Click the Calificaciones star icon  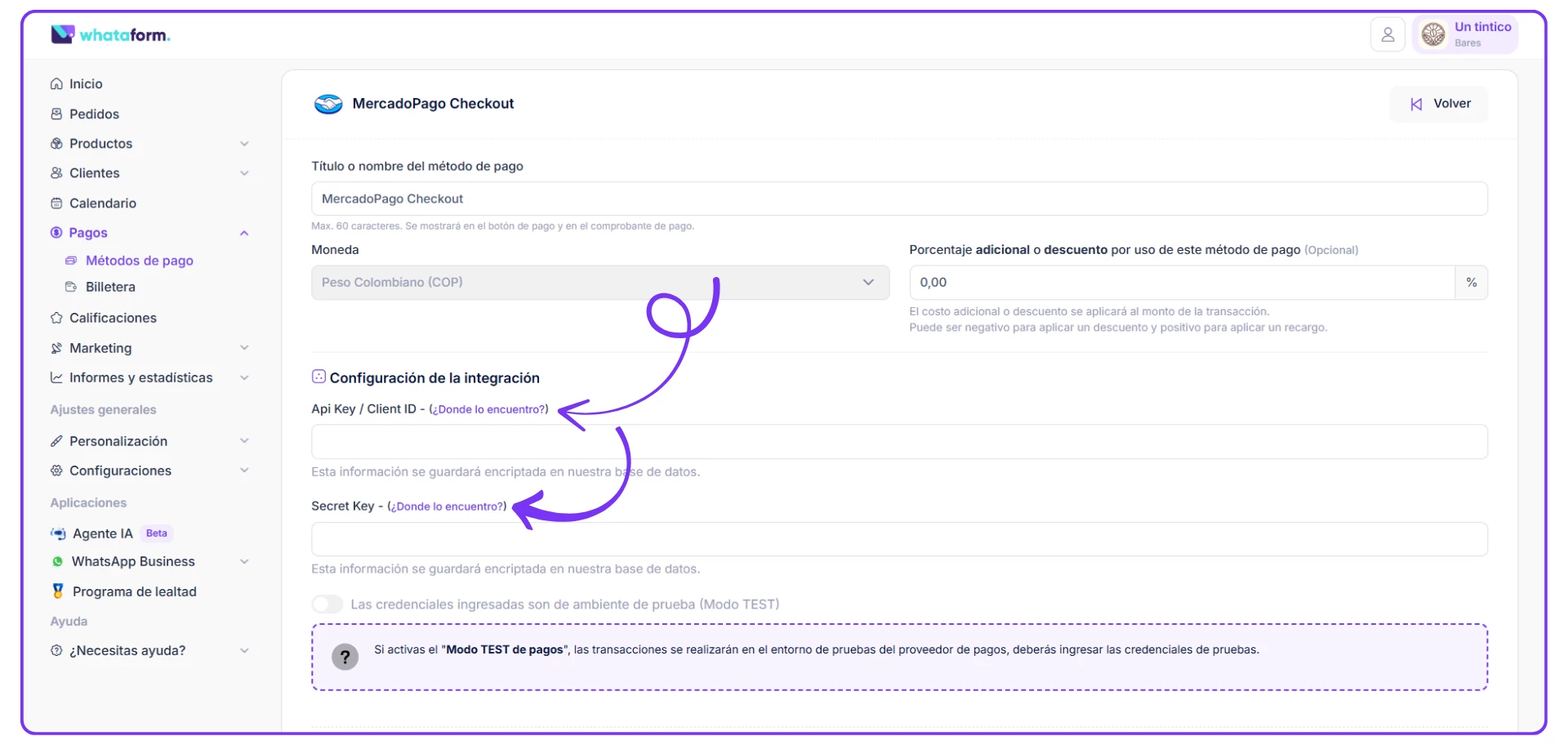tap(56, 318)
